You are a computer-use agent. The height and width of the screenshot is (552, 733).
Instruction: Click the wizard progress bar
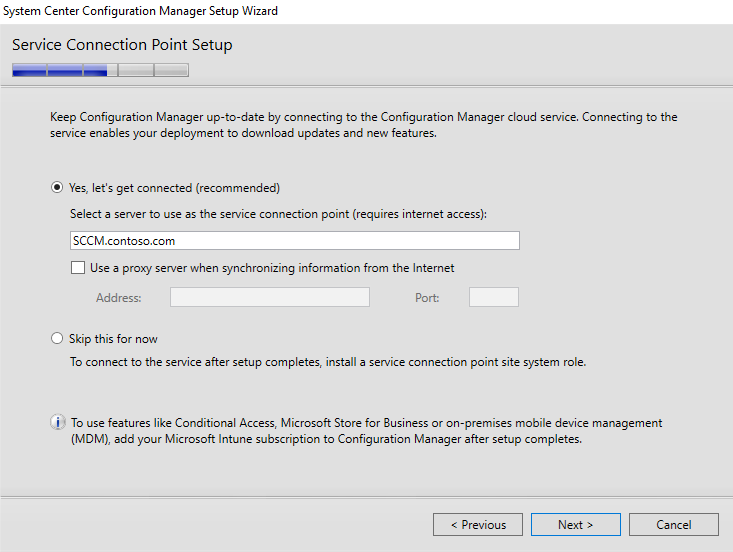coord(101,70)
